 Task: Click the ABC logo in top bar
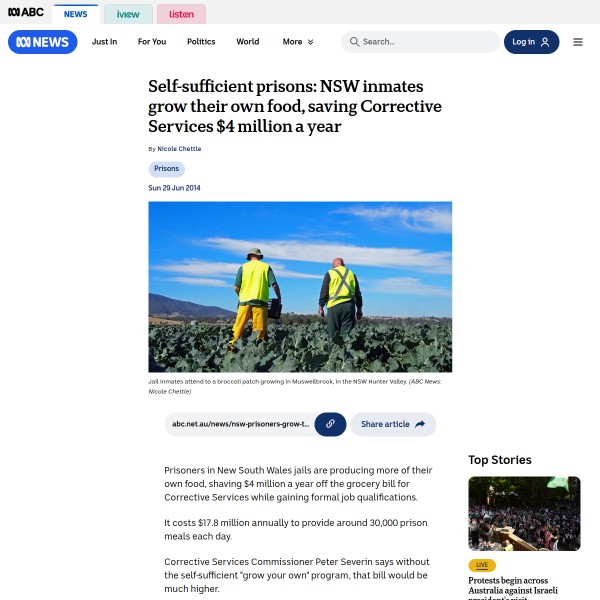(26, 12)
